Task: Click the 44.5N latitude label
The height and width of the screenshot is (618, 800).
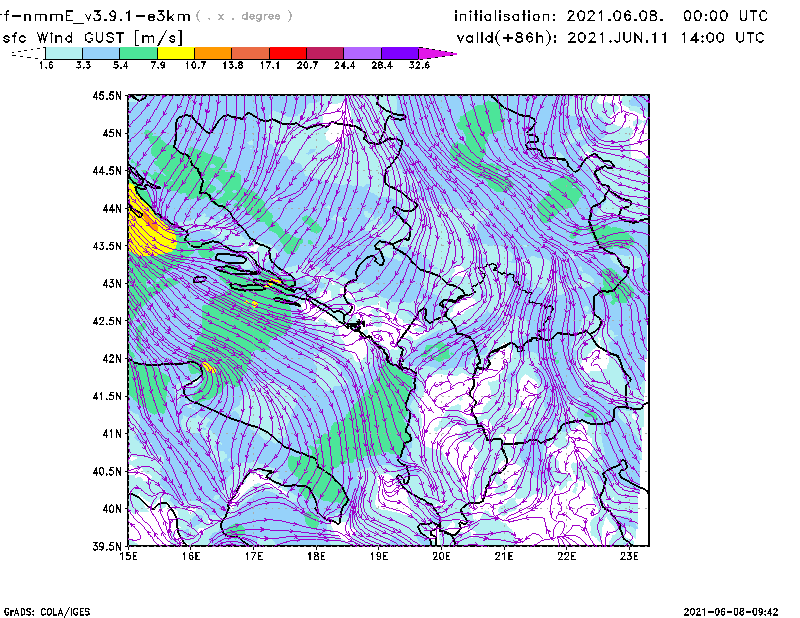Action: tap(107, 170)
